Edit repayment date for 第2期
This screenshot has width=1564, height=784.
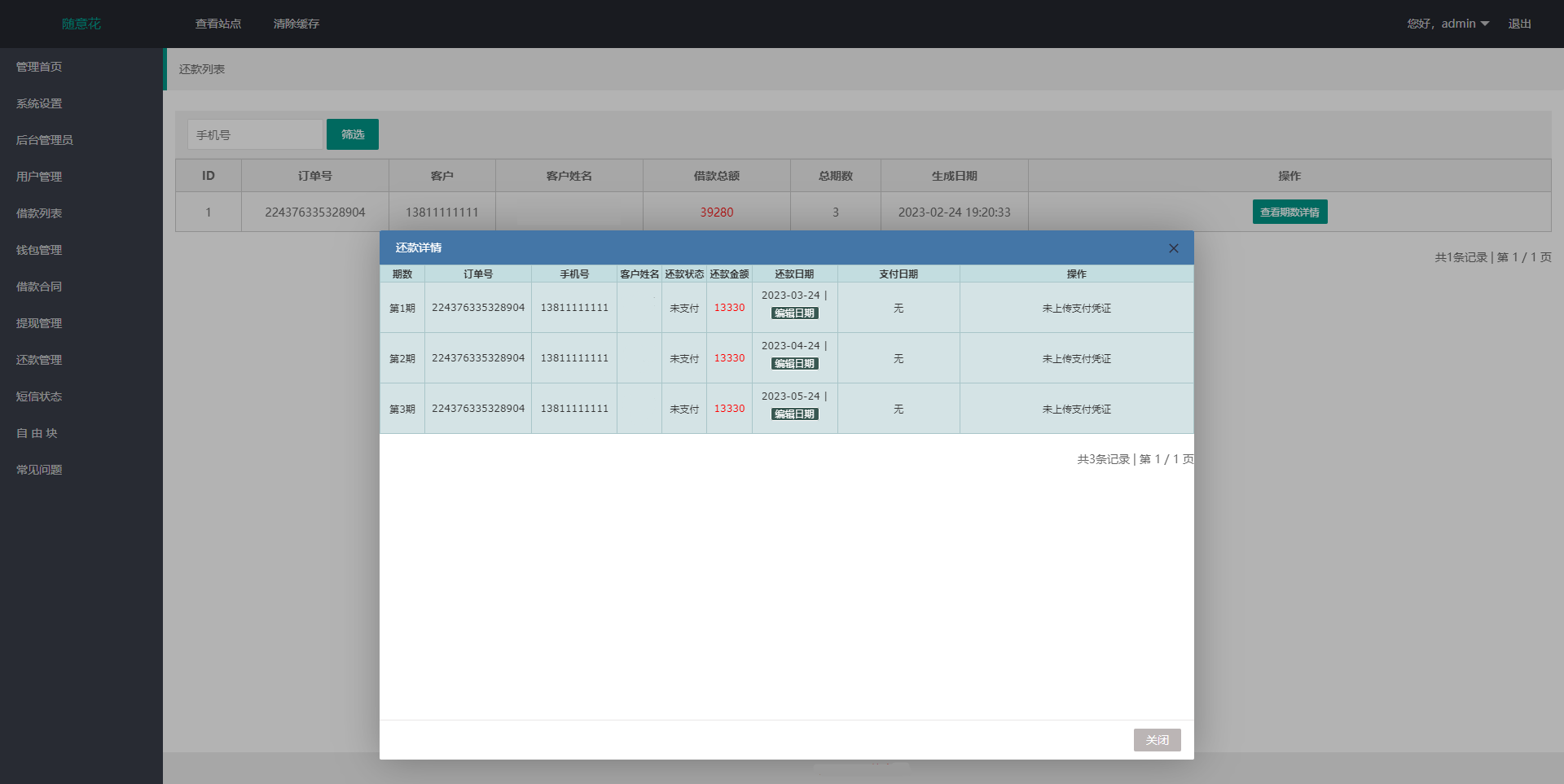(x=794, y=364)
